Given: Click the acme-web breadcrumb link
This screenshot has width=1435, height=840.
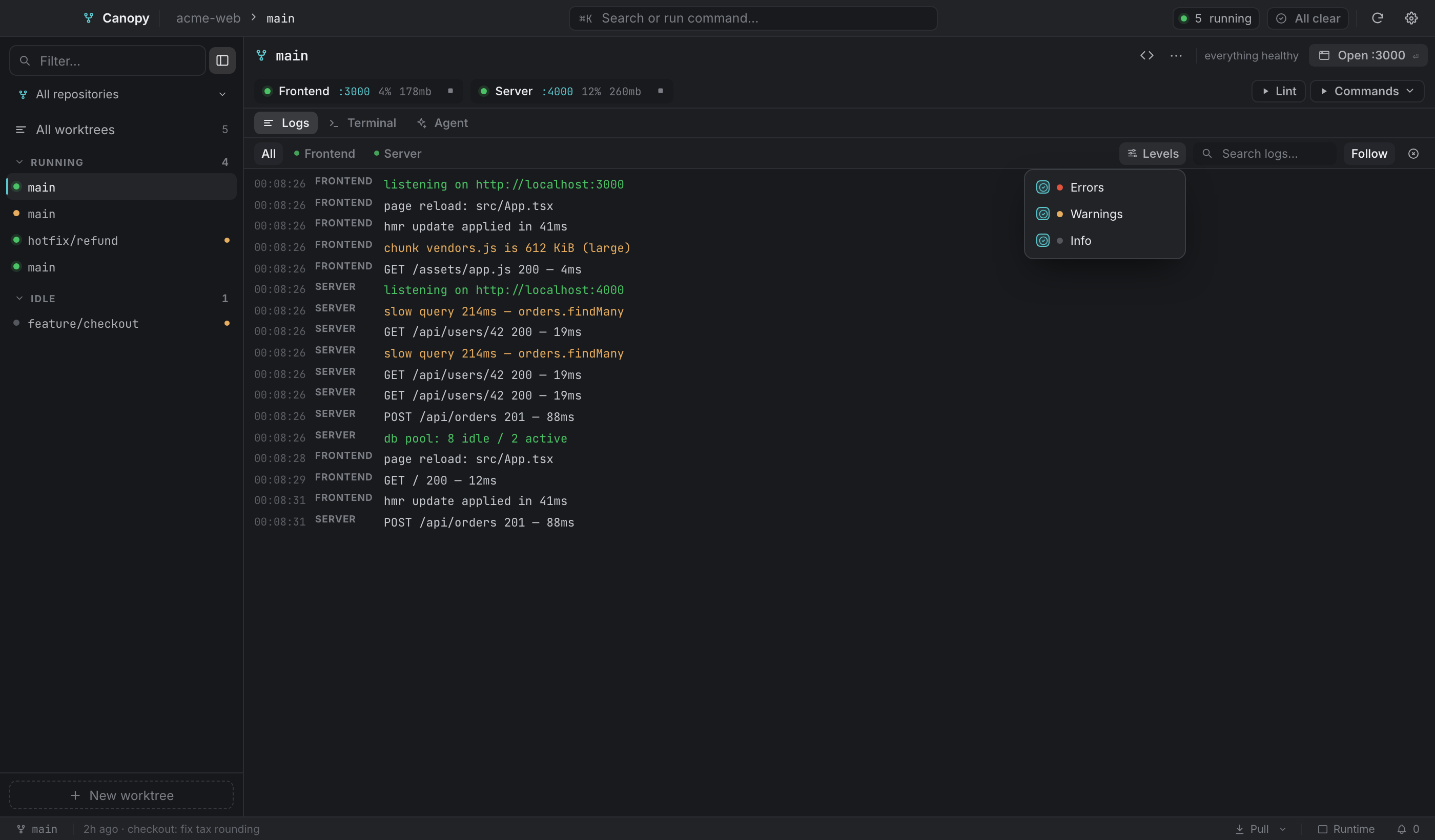Looking at the screenshot, I should click(x=209, y=18).
